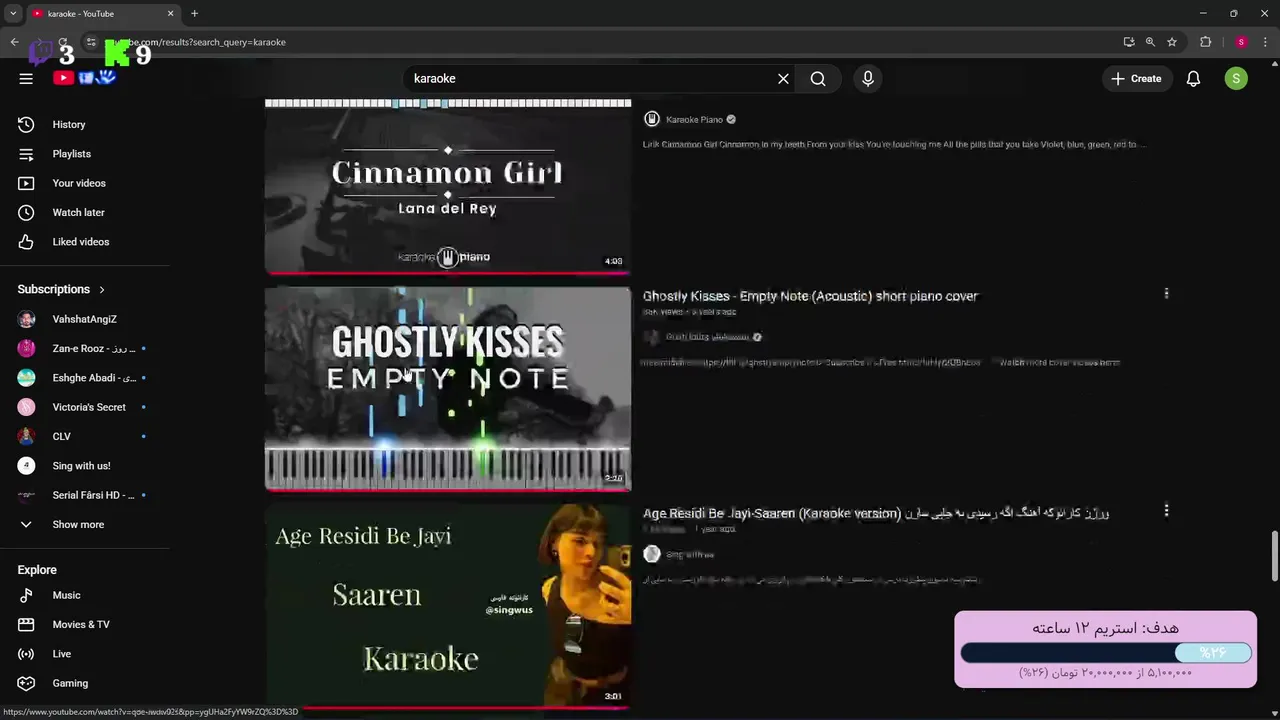Open the browser extensions puzzle icon
This screenshot has height=720, width=1280.
click(x=1205, y=42)
